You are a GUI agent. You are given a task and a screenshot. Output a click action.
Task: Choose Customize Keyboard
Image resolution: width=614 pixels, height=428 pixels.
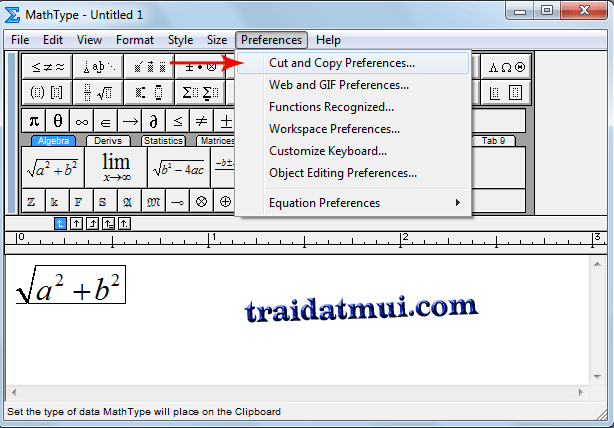point(353,151)
